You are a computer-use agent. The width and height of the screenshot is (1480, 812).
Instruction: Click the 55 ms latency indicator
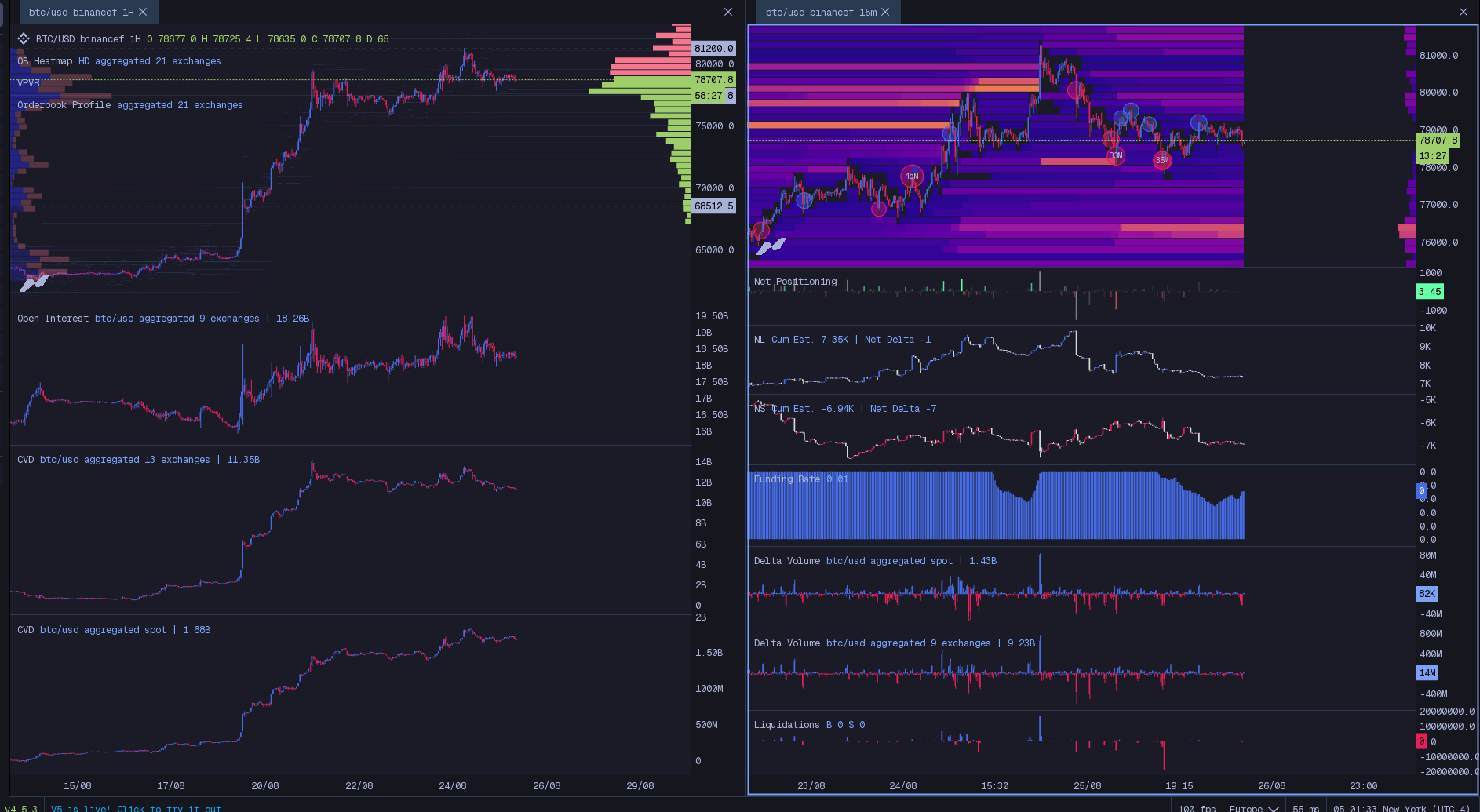coord(1306,807)
